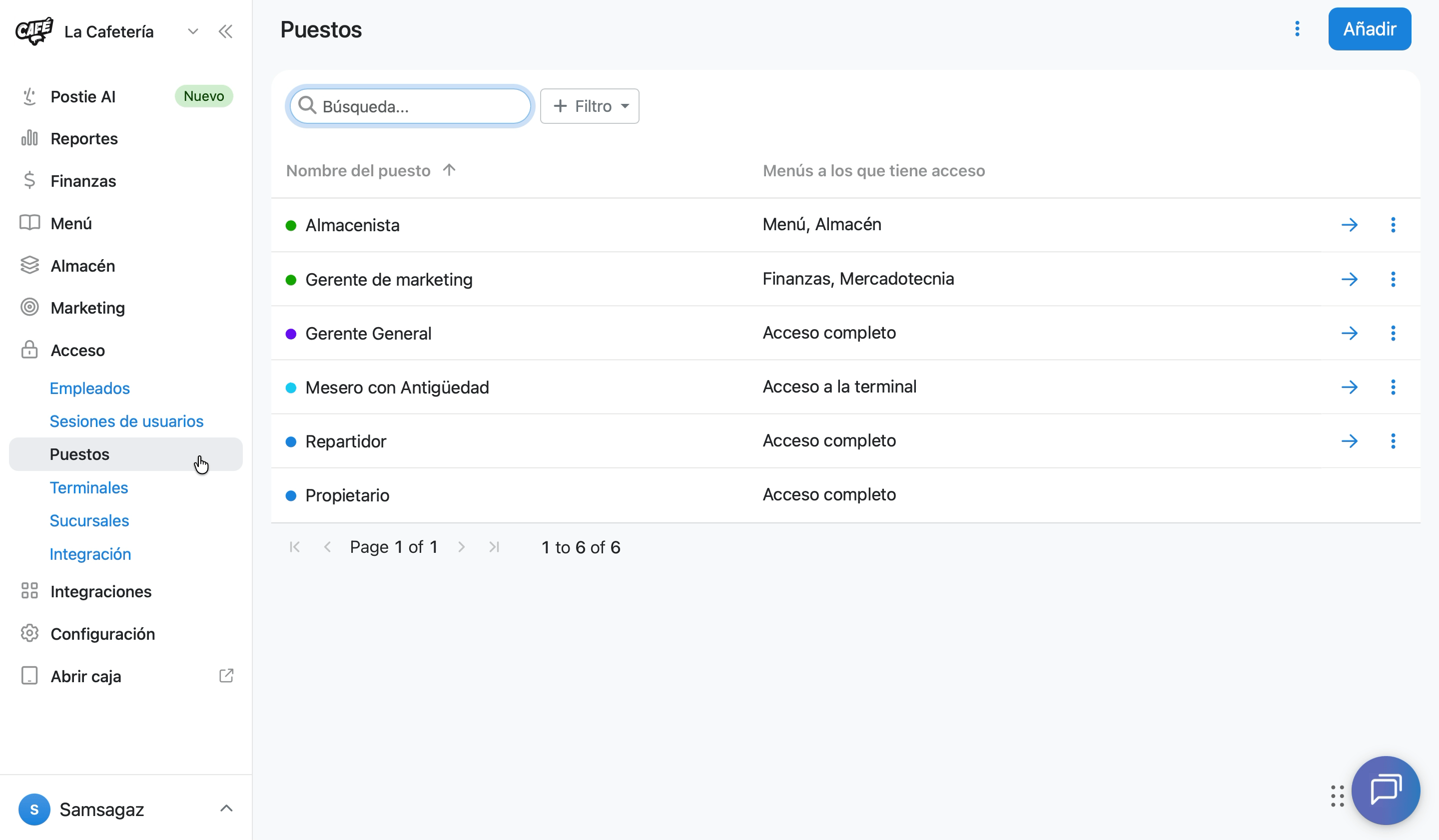Click the Postie AI sparkle icon
This screenshot has width=1439, height=840.
(29, 96)
